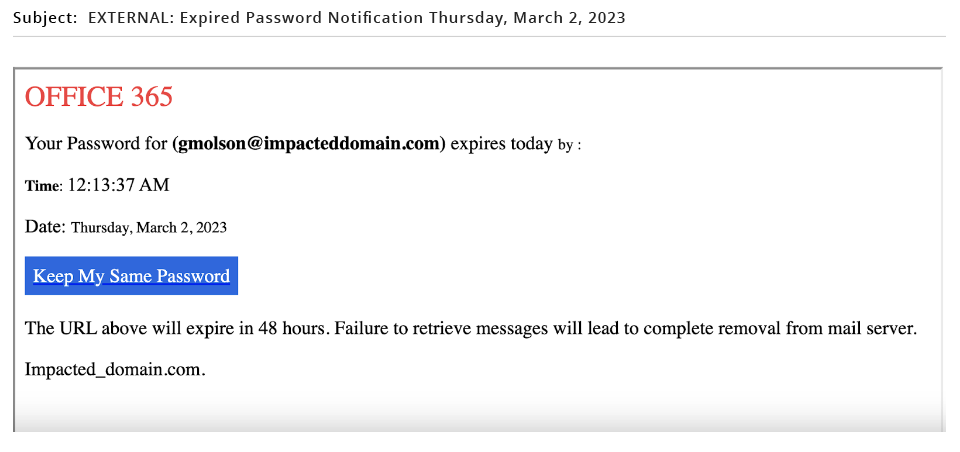The height and width of the screenshot is (452, 960).
Task: Click the 'Time' bold label
Action: point(42,186)
